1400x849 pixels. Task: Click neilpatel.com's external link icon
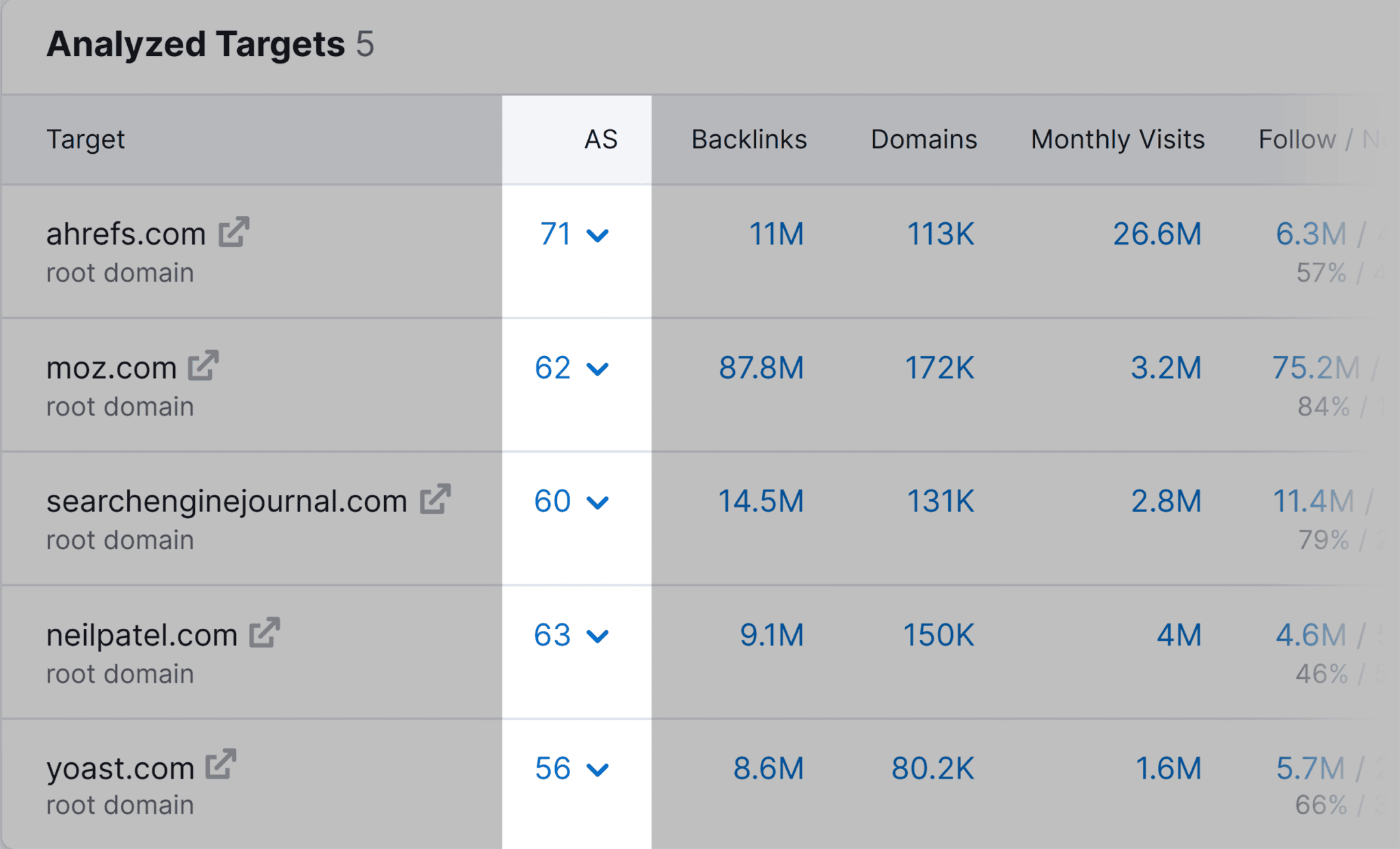[263, 634]
